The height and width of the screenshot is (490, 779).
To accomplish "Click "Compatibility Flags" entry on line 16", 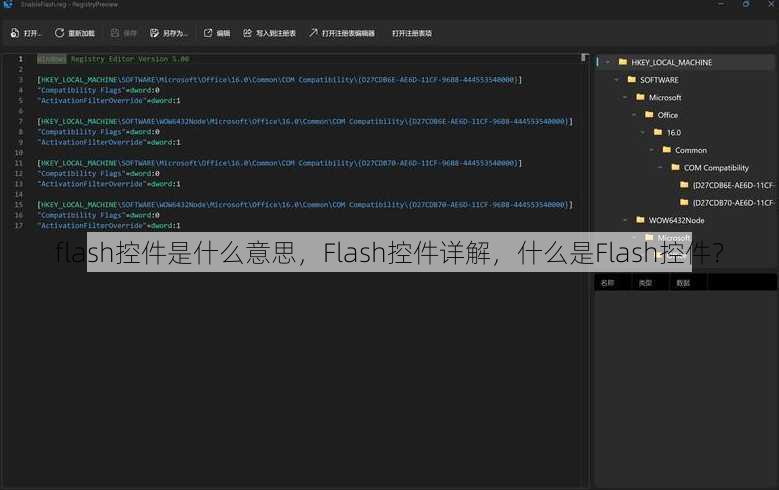I will [x=98, y=215].
